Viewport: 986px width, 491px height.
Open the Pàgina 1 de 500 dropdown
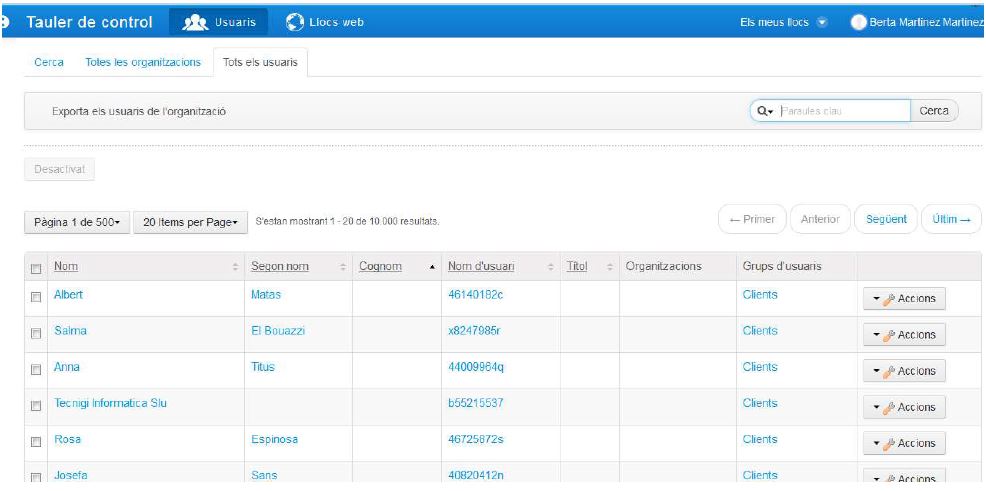pyautogui.click(x=76, y=220)
